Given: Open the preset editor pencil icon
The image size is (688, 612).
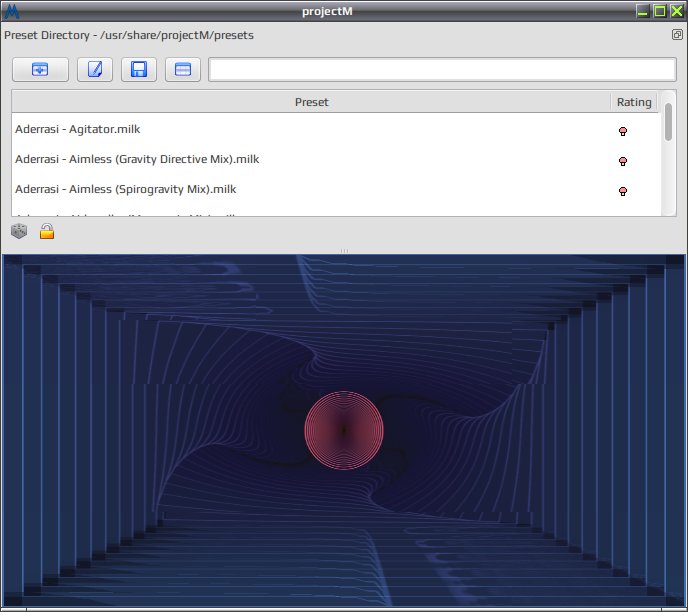Looking at the screenshot, I should (x=95, y=69).
